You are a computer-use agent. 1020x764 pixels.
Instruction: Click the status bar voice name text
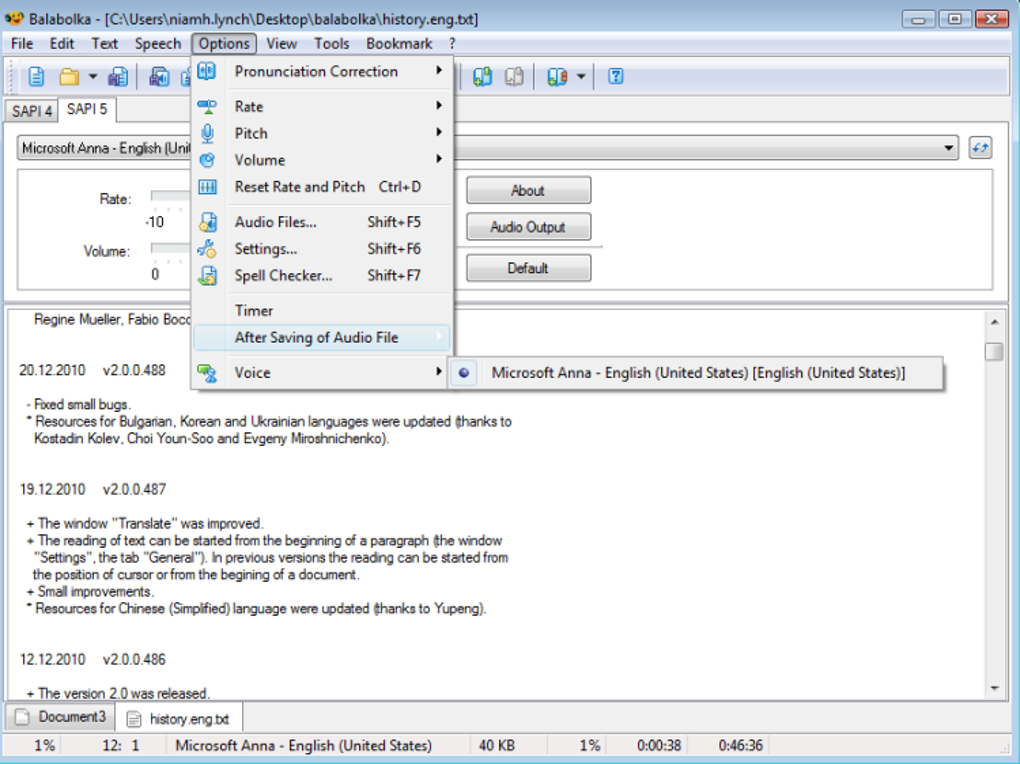pyautogui.click(x=303, y=746)
